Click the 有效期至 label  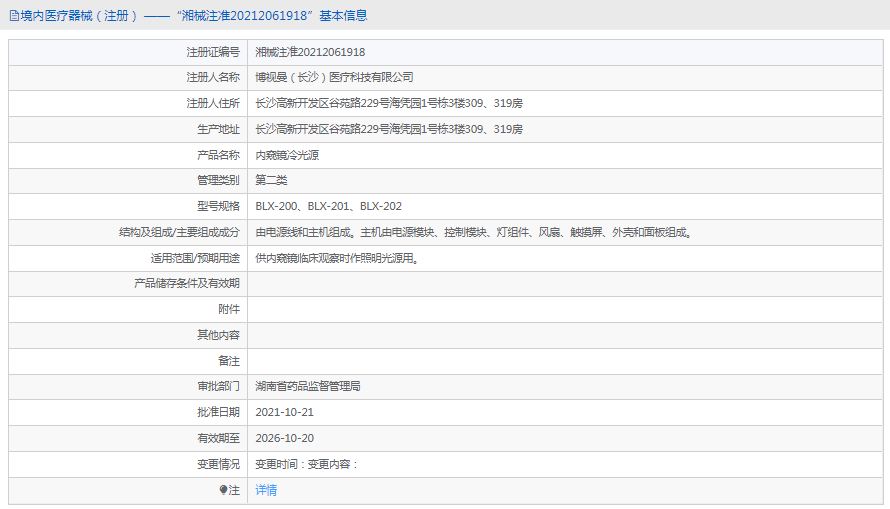pyautogui.click(x=219, y=439)
